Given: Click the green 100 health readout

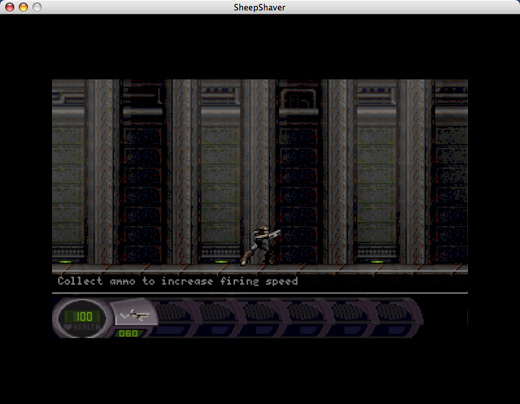Looking at the screenshot, I should [x=83, y=316].
